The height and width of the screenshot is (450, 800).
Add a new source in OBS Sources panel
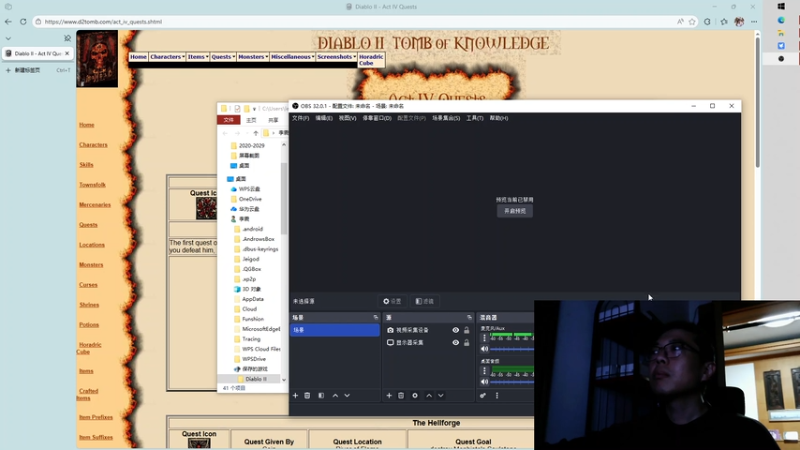389,395
